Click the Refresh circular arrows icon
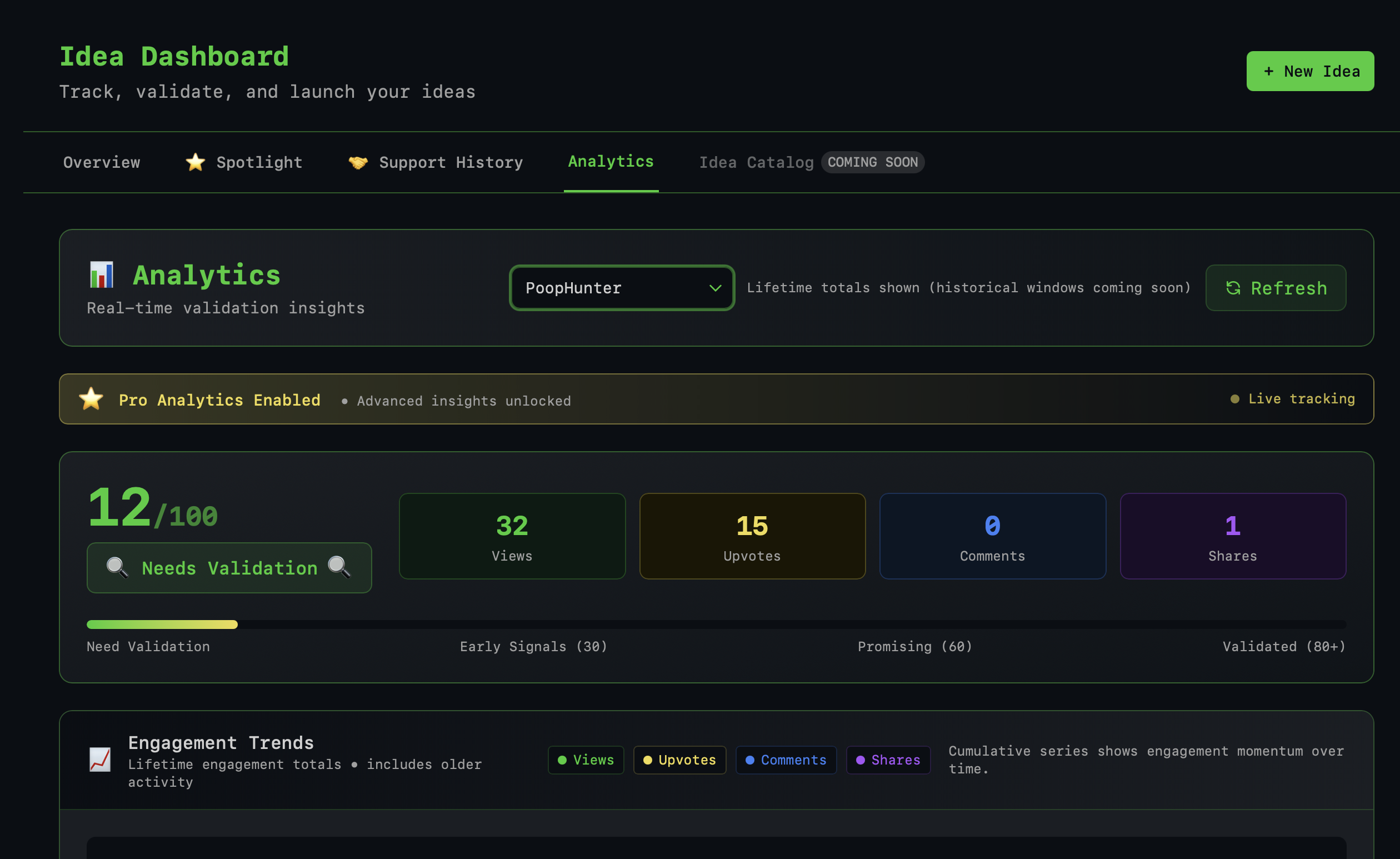 click(x=1233, y=288)
